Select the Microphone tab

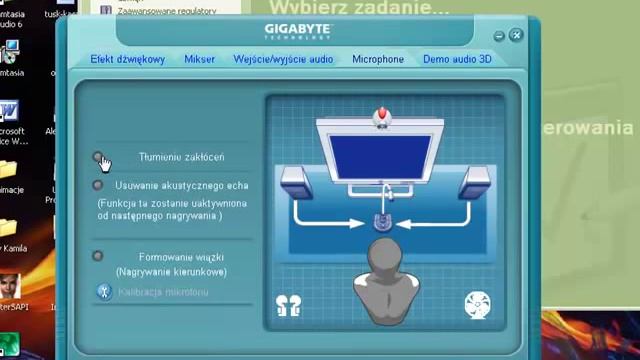(x=378, y=59)
